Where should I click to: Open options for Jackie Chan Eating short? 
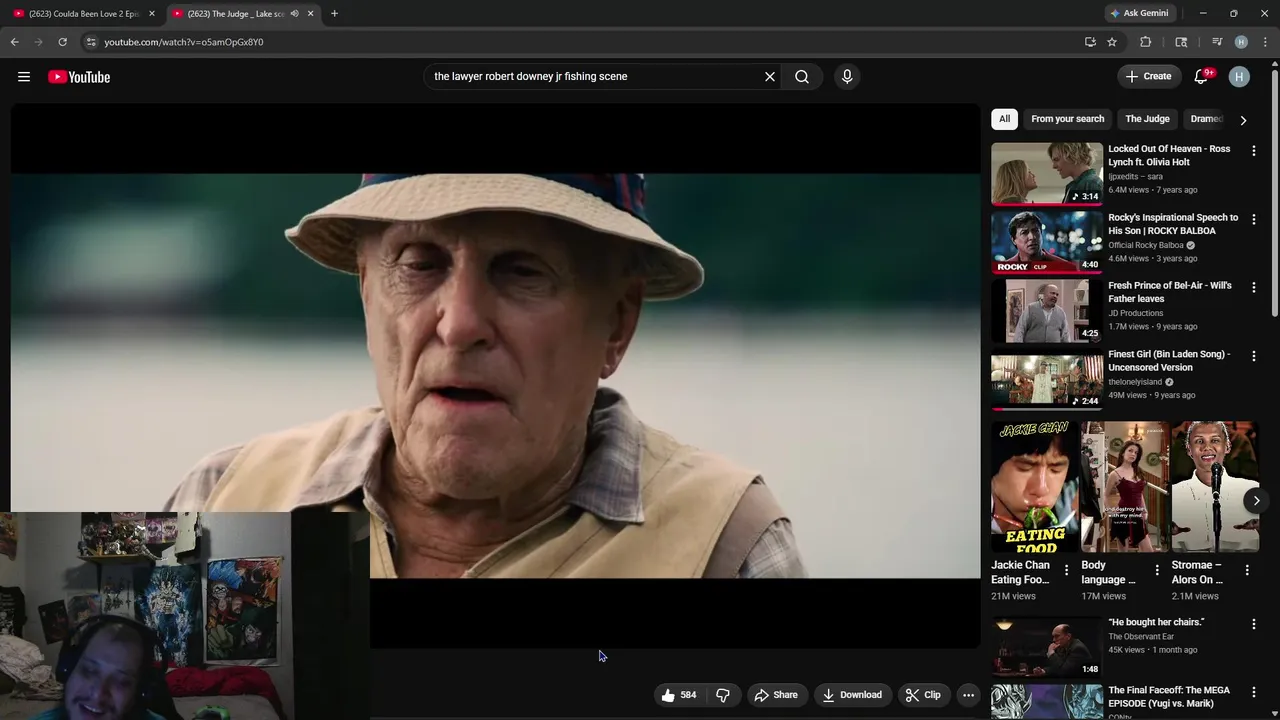1066,571
